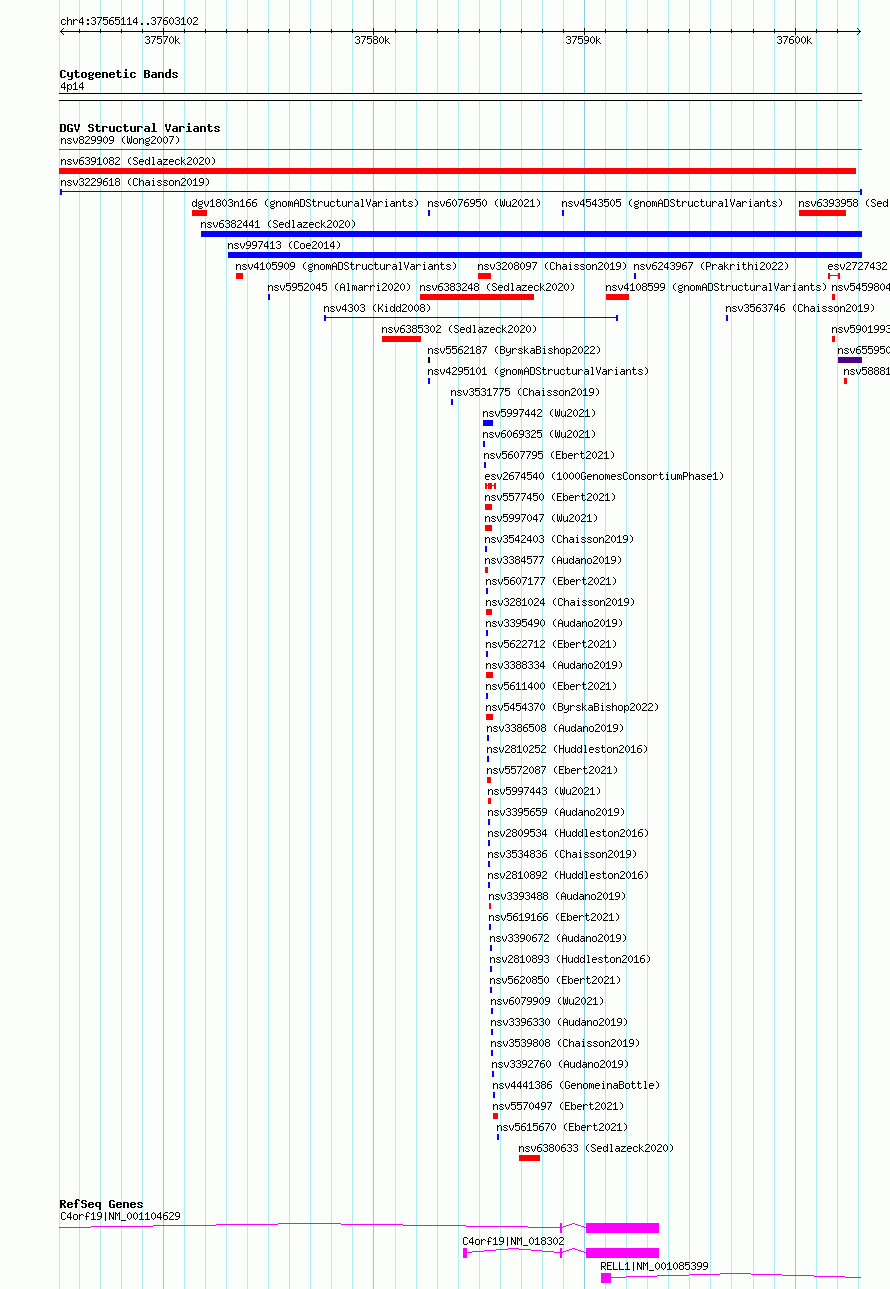Open variant nsv5570497 (Ebert2021)
The width and height of the screenshot is (890, 1289).
point(558,1106)
